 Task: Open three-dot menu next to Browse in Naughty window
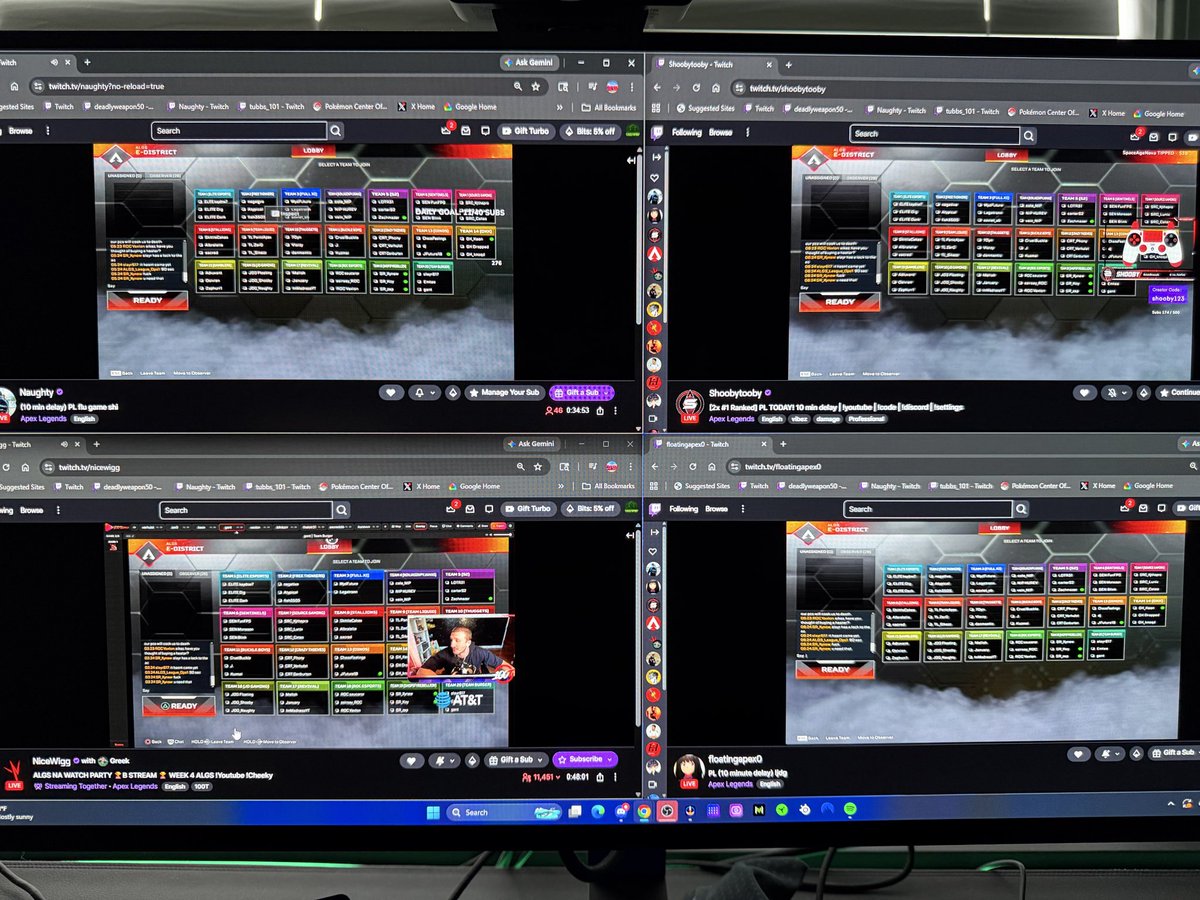[46, 131]
